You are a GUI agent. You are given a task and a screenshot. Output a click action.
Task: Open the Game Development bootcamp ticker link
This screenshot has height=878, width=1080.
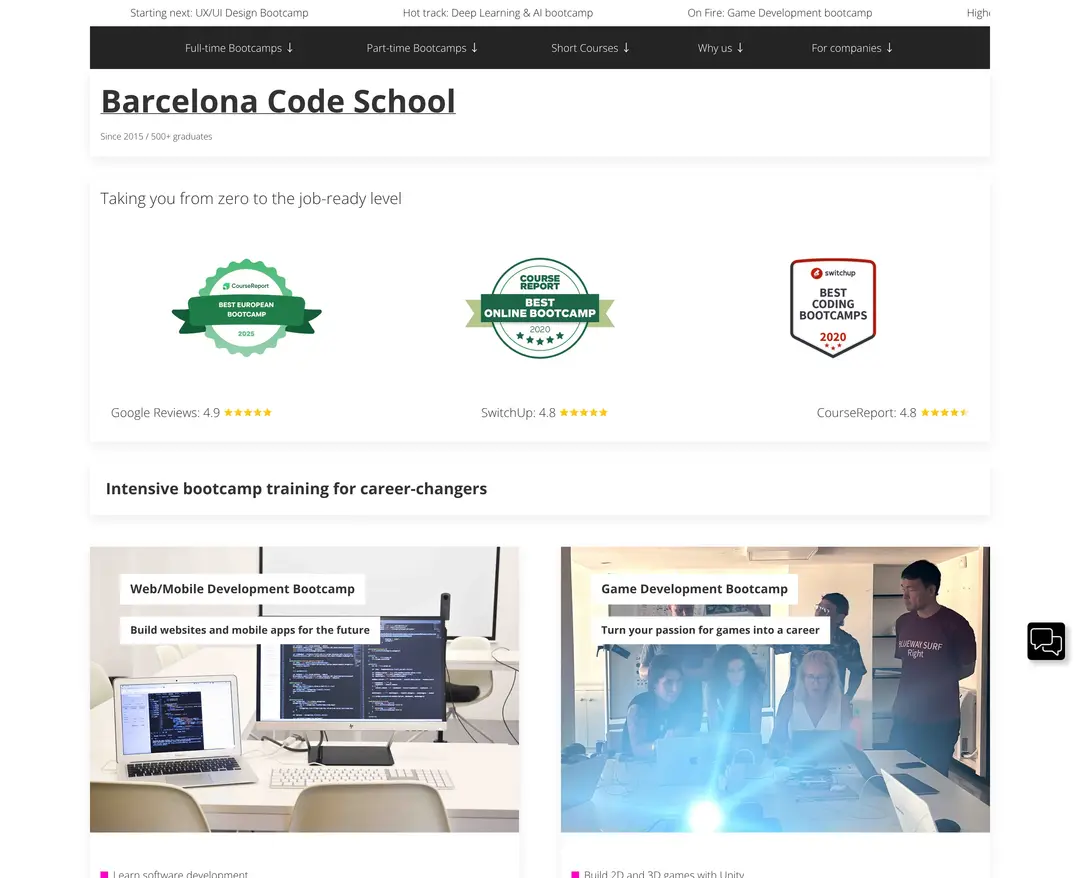pos(780,13)
